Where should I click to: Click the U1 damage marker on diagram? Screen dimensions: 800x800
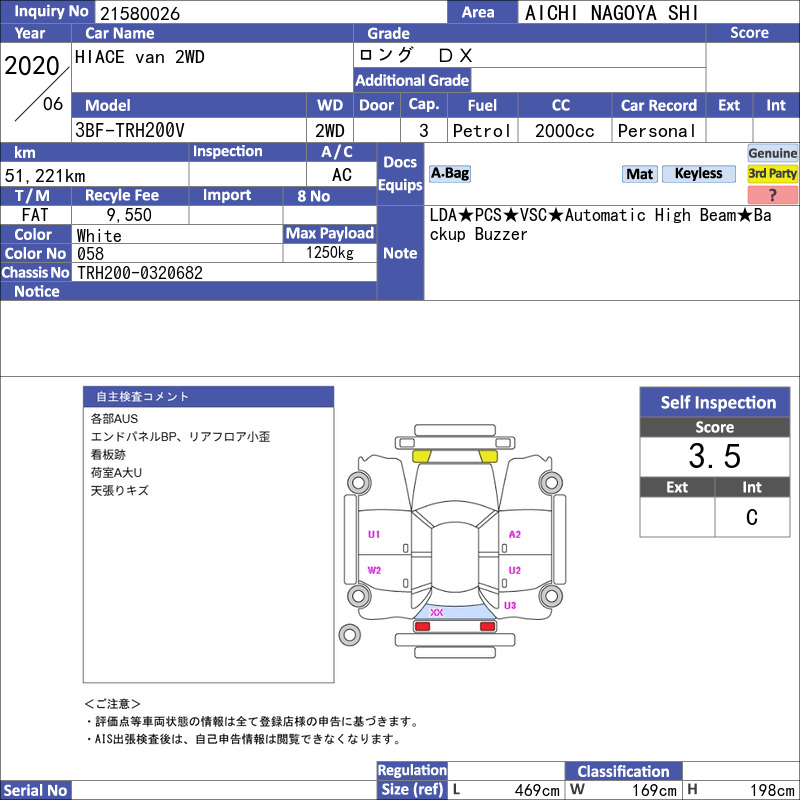pos(374,534)
